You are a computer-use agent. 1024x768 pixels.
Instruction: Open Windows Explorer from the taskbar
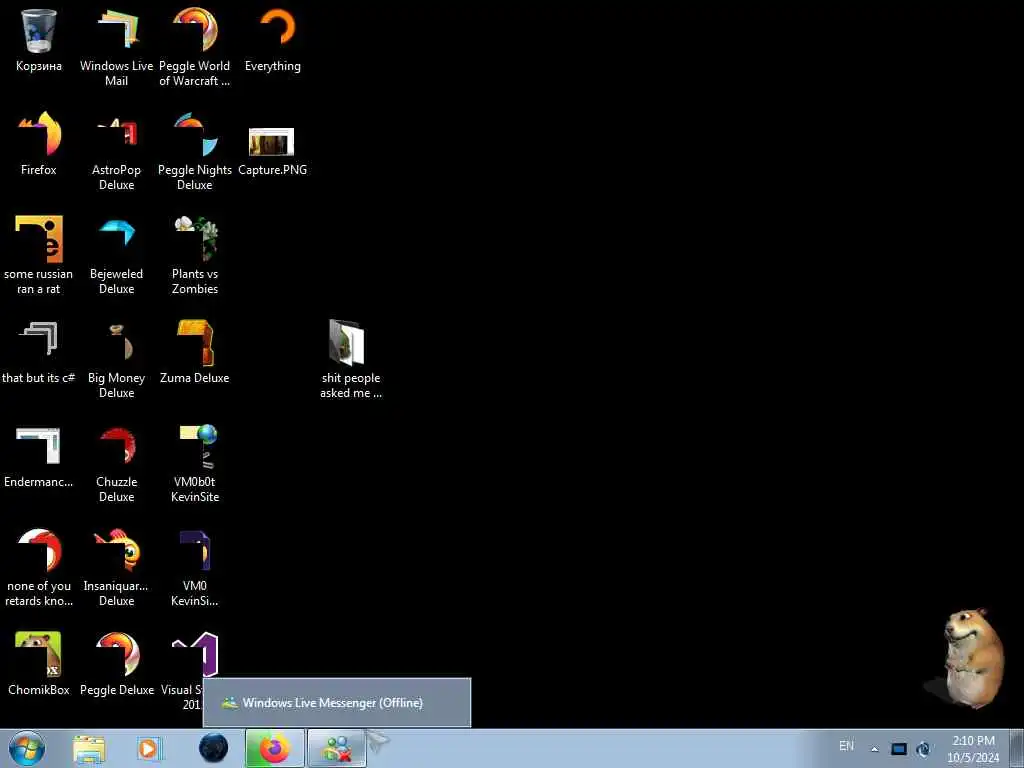[89, 749]
